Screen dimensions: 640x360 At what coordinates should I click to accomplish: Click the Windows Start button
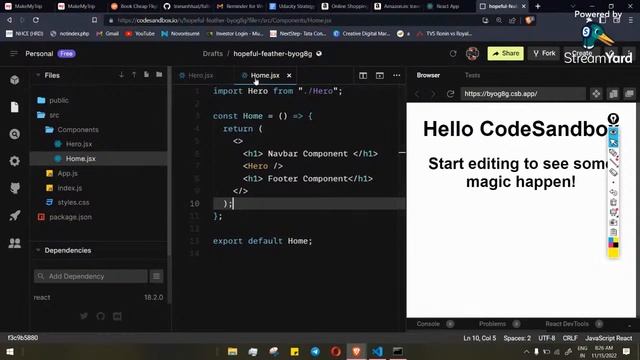[10, 351]
